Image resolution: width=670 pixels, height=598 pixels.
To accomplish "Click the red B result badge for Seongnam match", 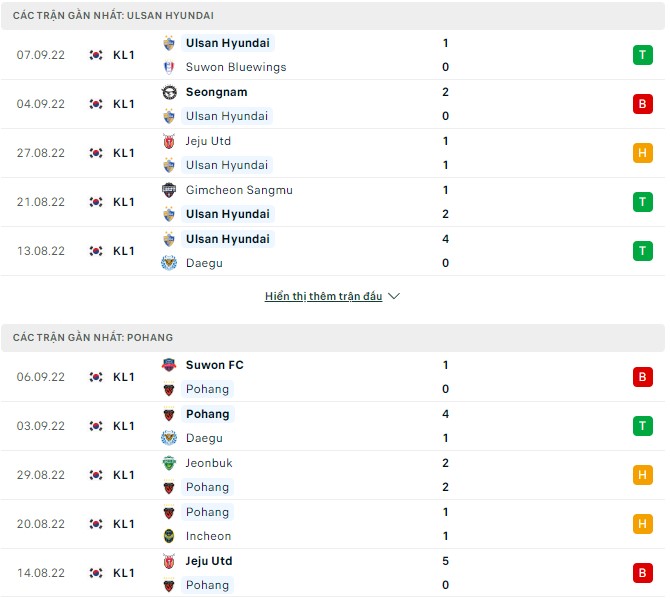I will click(642, 104).
